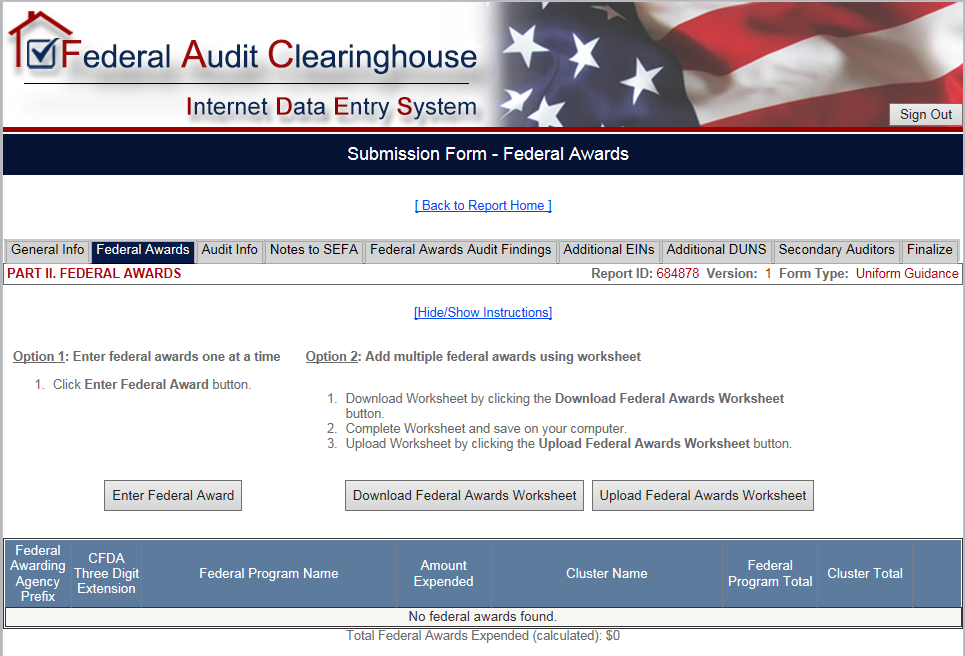View the Additional EINs tab
The image size is (965, 656).
609,250
